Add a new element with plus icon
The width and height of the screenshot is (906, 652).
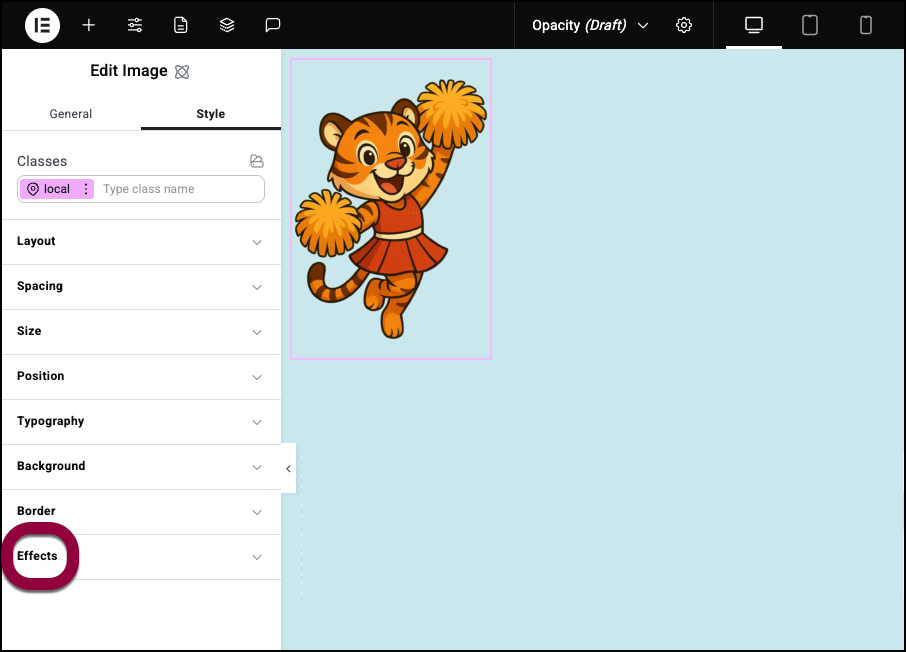coord(88,25)
